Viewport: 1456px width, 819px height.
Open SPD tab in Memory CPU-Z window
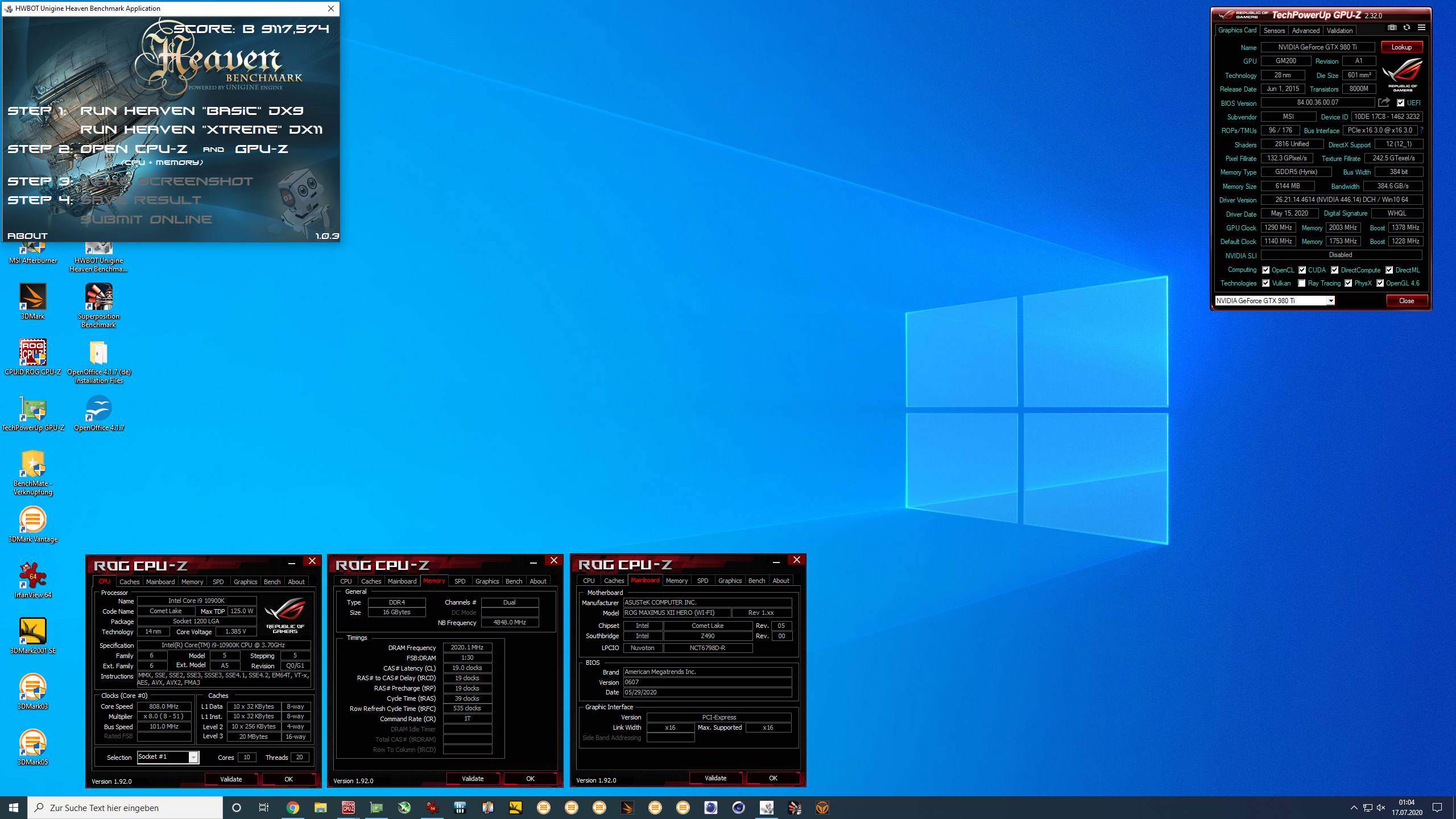460,581
